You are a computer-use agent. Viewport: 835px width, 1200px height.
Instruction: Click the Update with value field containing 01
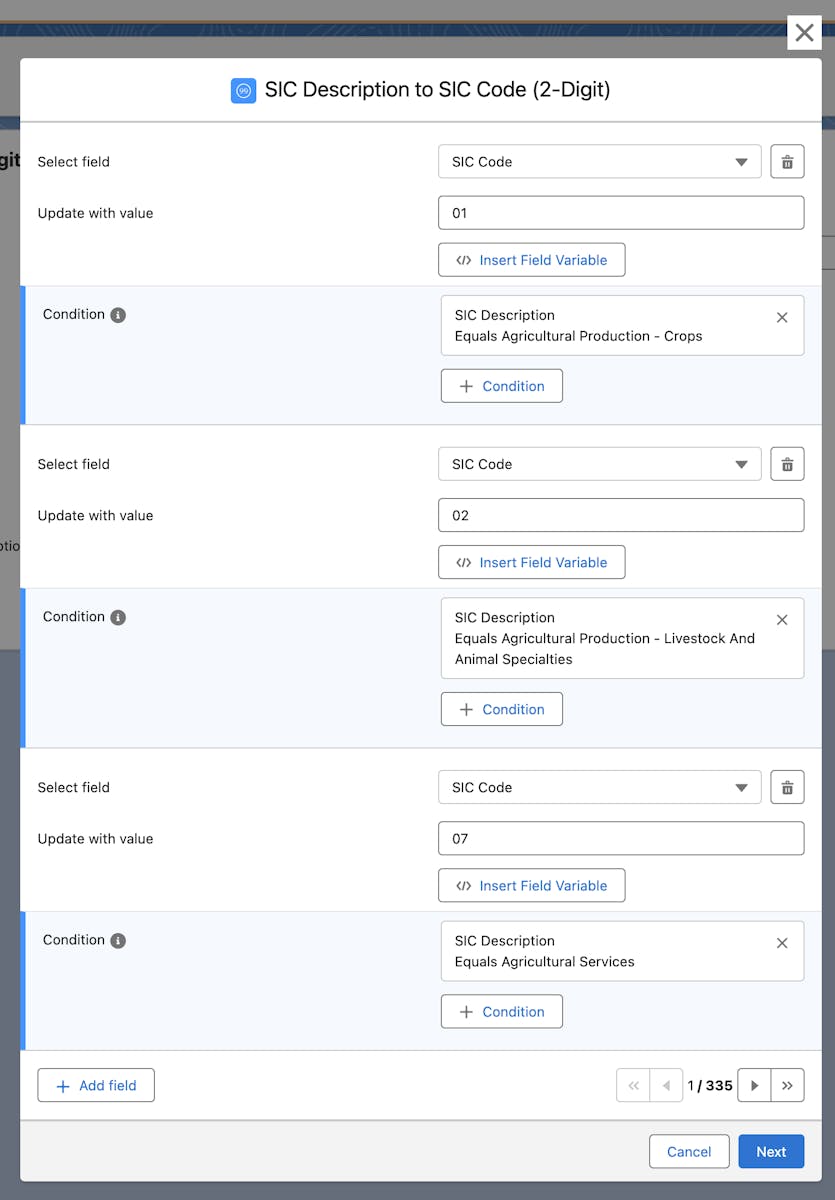(x=621, y=212)
